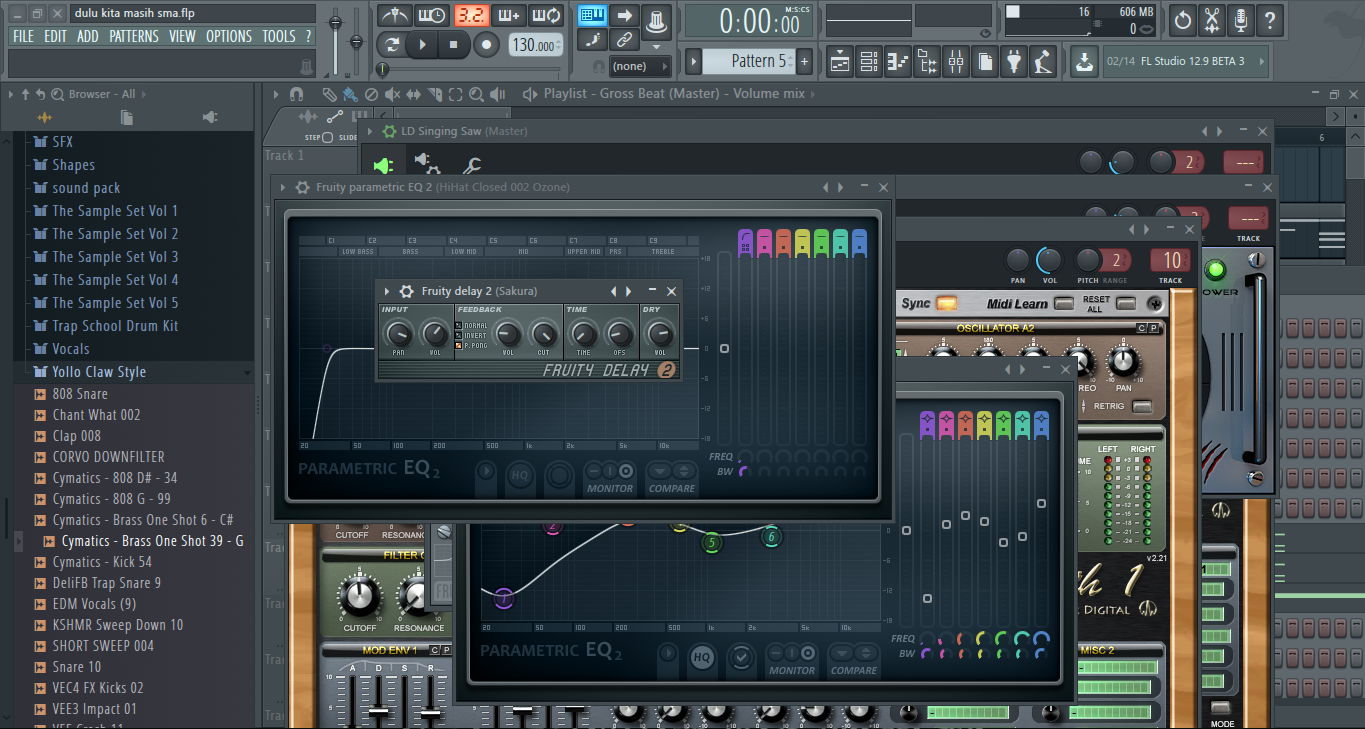Viewport: 1365px width, 729px height.
Task: Select the Mute tool in Playlist toolbar
Action: 391,94
